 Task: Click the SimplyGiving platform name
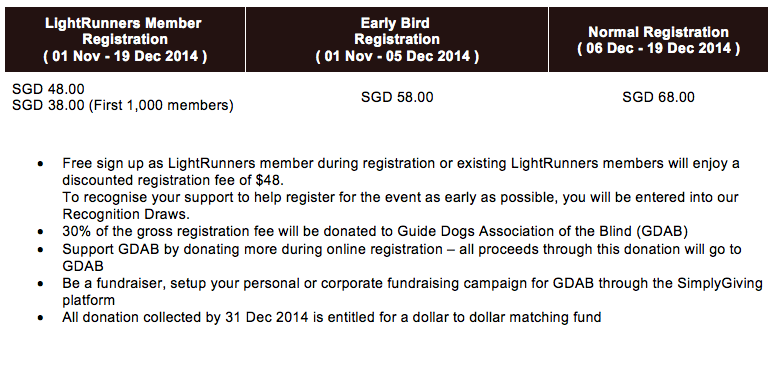(x=720, y=284)
